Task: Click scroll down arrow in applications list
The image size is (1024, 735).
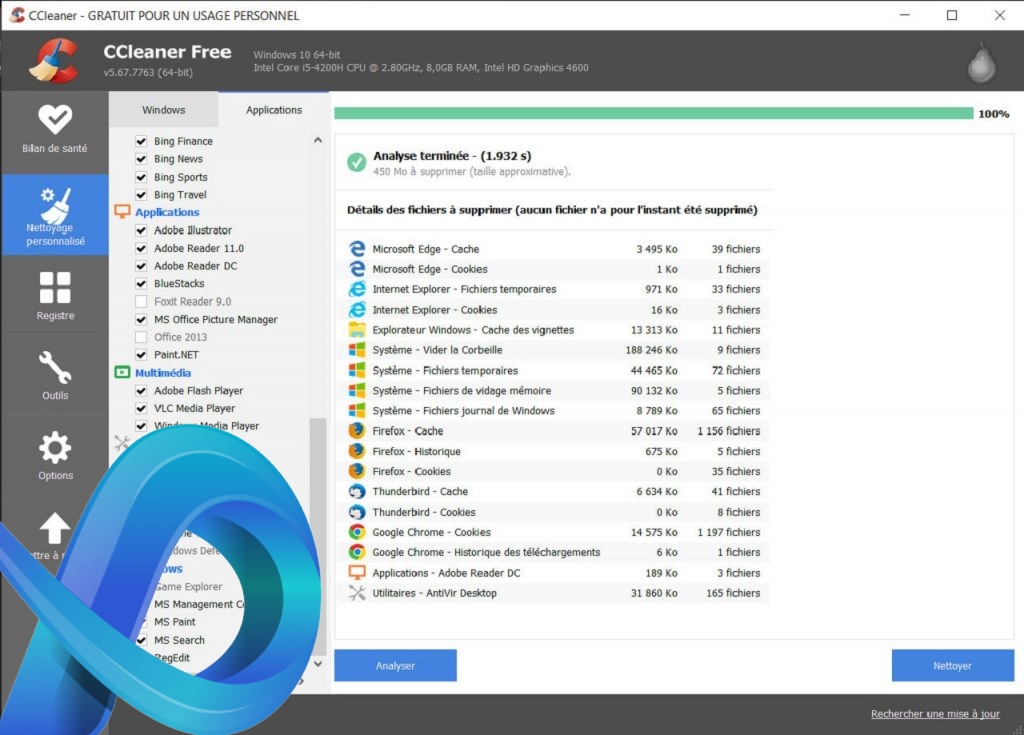Action: [x=318, y=664]
